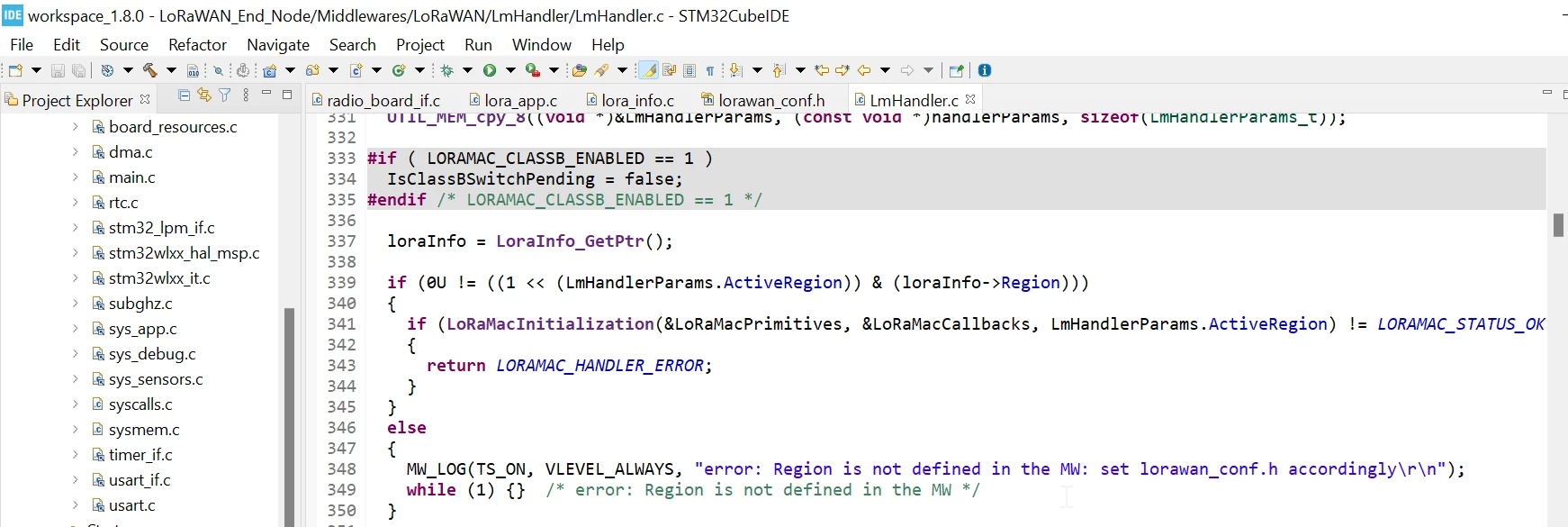Open the File menu

(x=22, y=44)
